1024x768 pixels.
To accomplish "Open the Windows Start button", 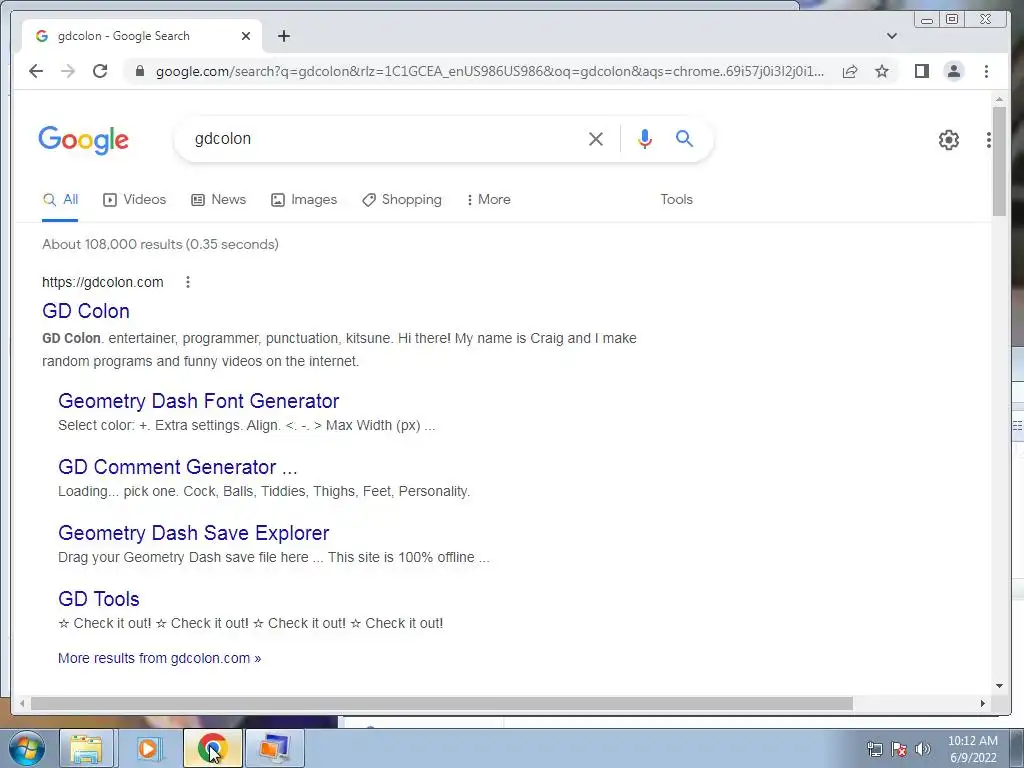I will (26, 748).
